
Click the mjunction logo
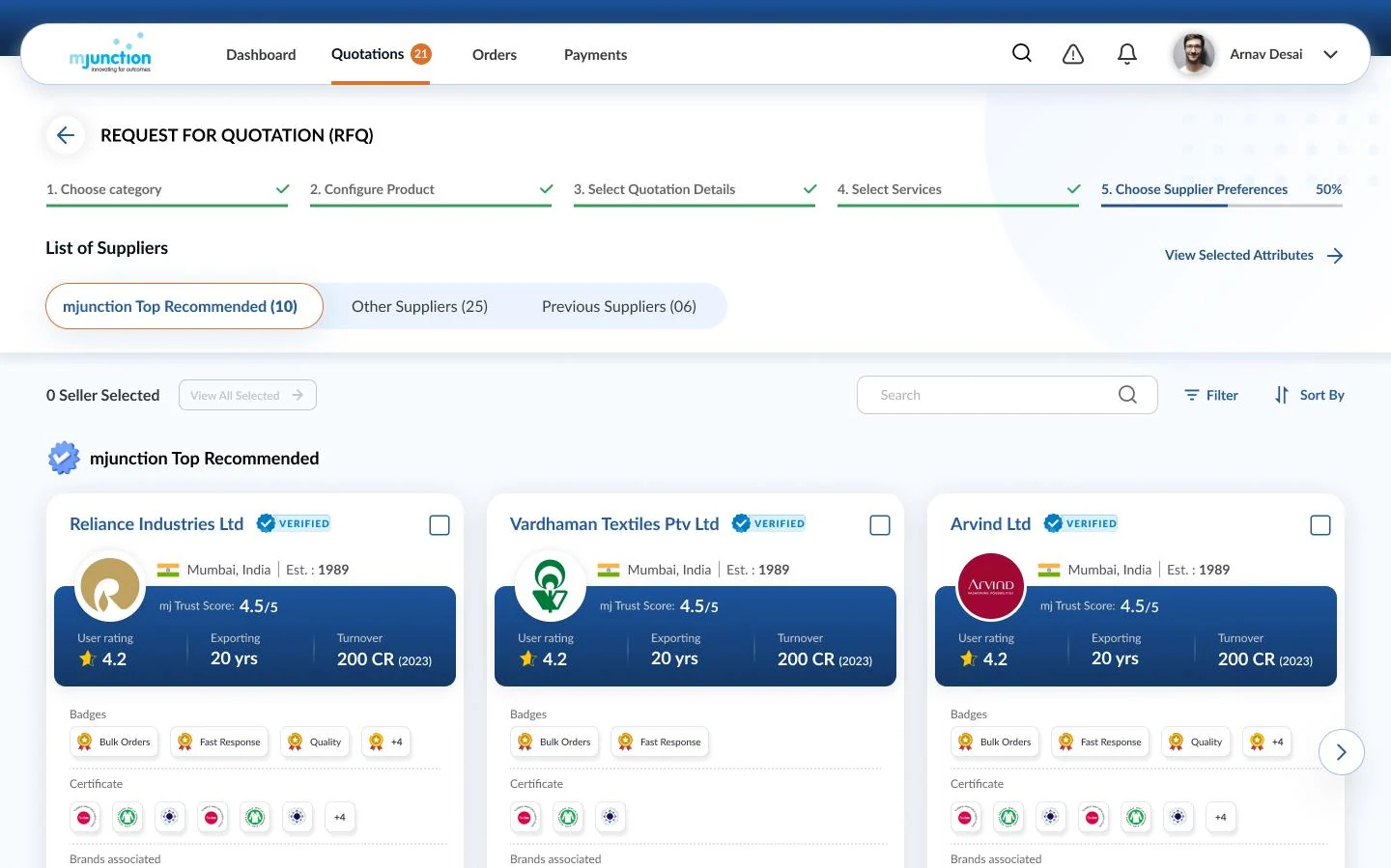click(111, 54)
